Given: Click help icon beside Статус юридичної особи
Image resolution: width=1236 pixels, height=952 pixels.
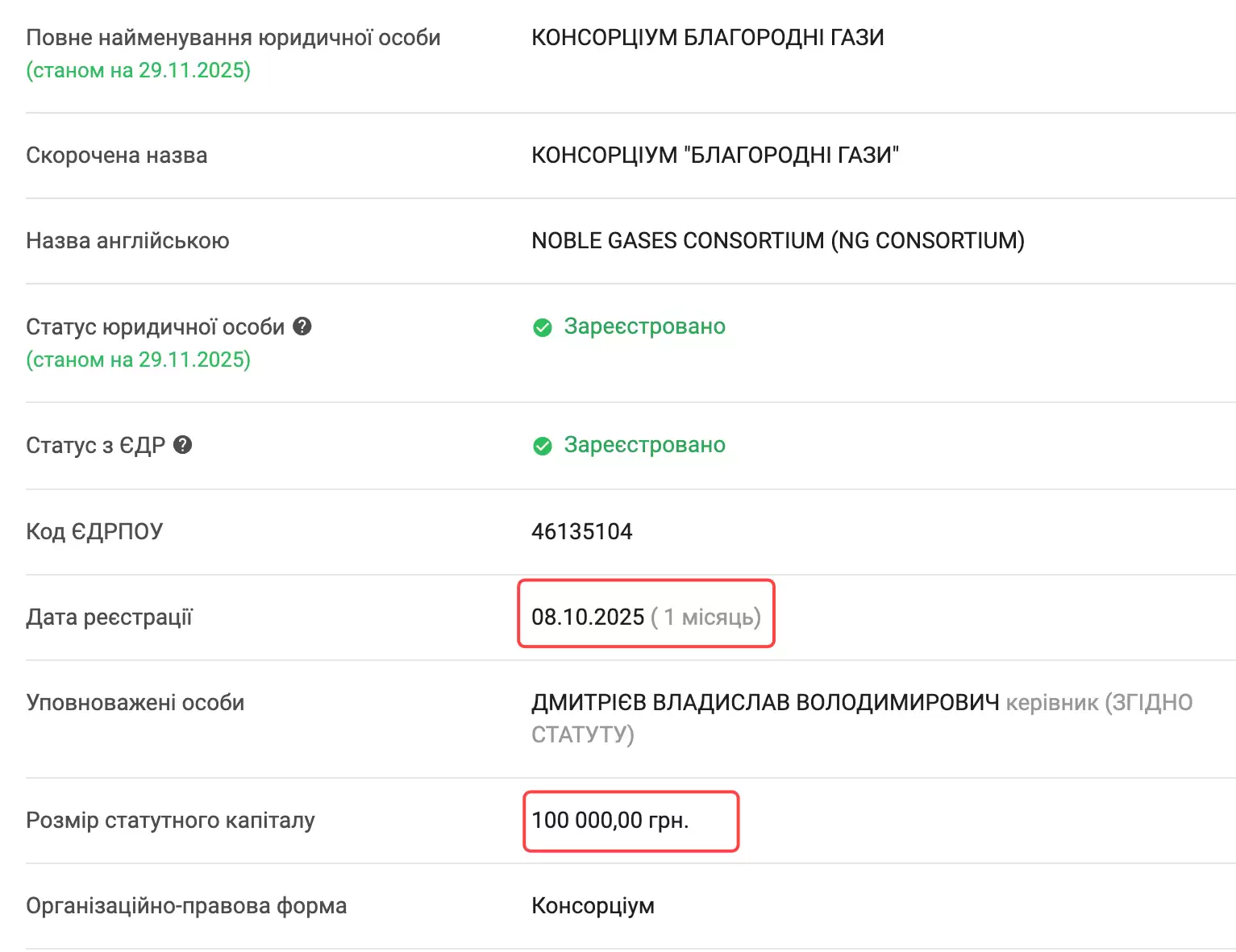Looking at the screenshot, I should (x=302, y=326).
